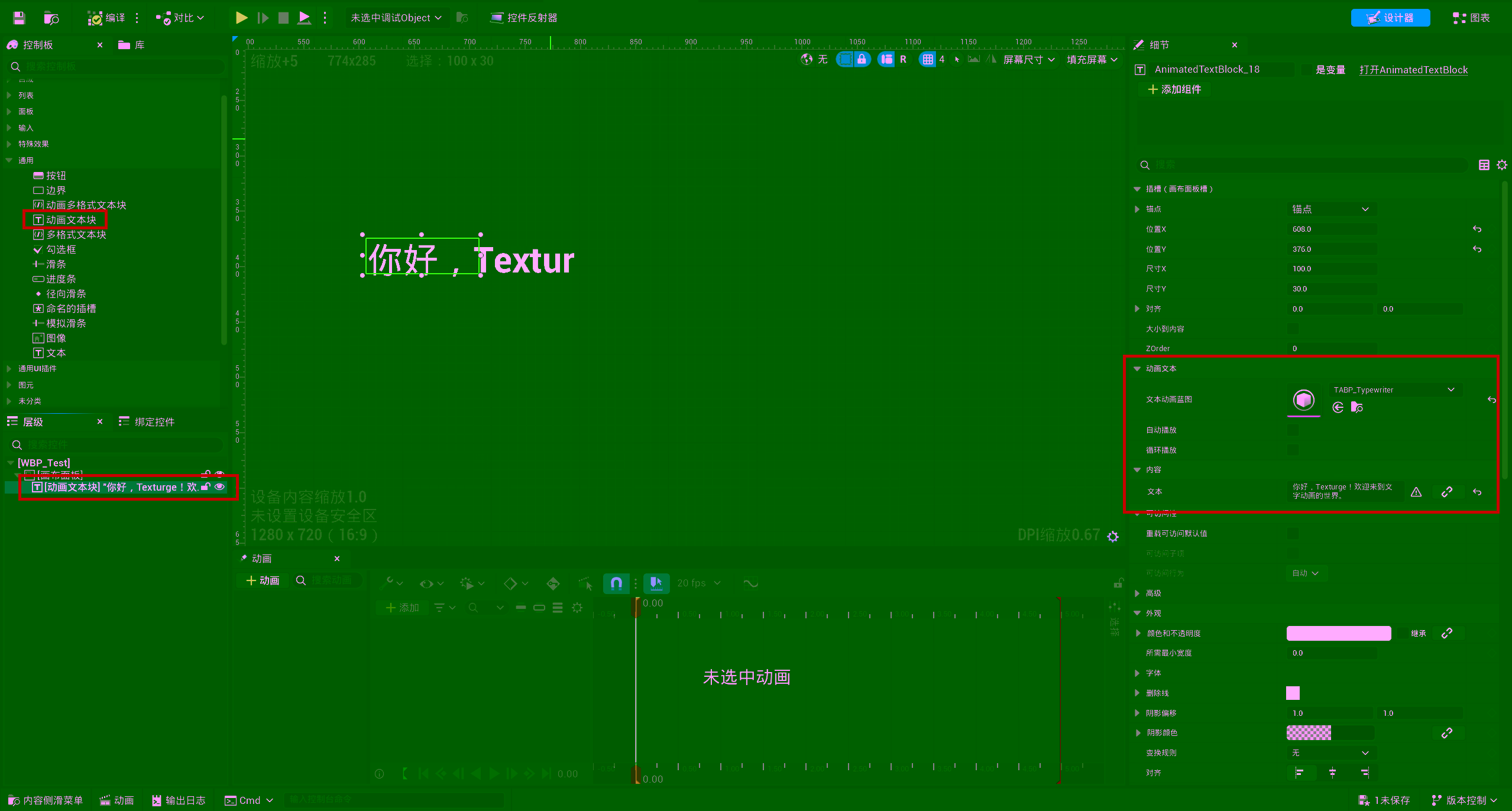
Task: Open the 对比 diff button
Action: [x=180, y=18]
